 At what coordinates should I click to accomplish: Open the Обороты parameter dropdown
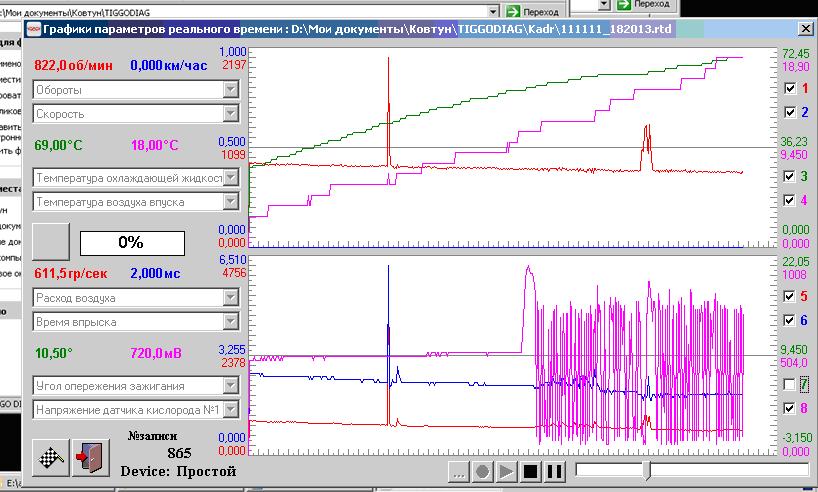pos(231,90)
